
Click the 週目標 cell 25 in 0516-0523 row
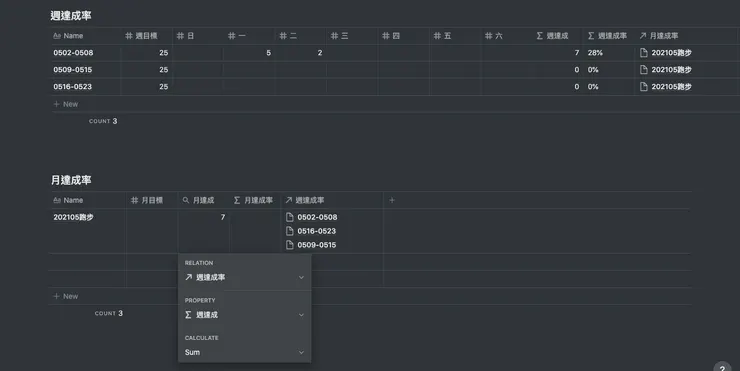coord(147,87)
